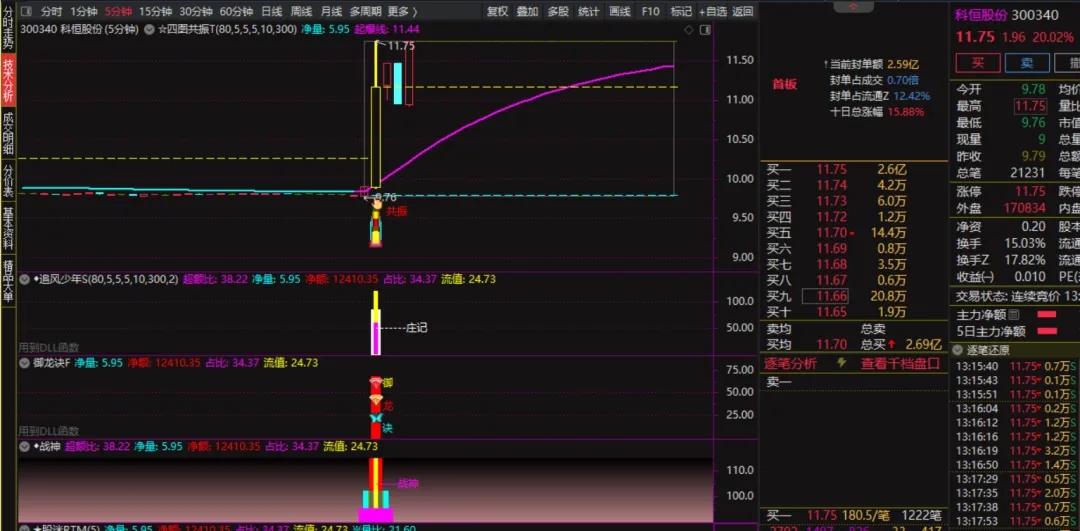Expand the 更多 periods dropdown

pyautogui.click(x=402, y=11)
